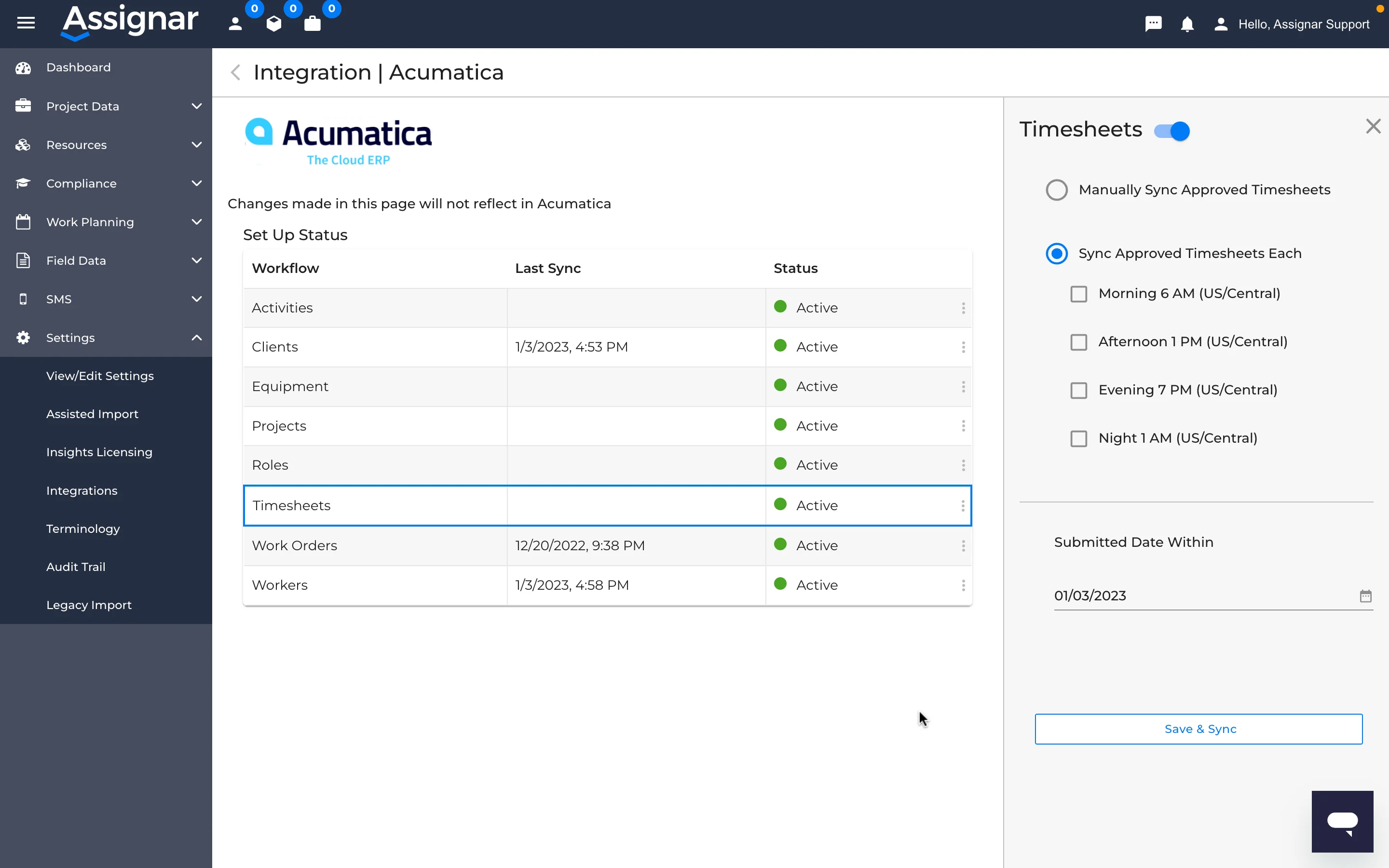
Task: Check Afternoon 1 PM (US/Central)
Action: tap(1078, 342)
